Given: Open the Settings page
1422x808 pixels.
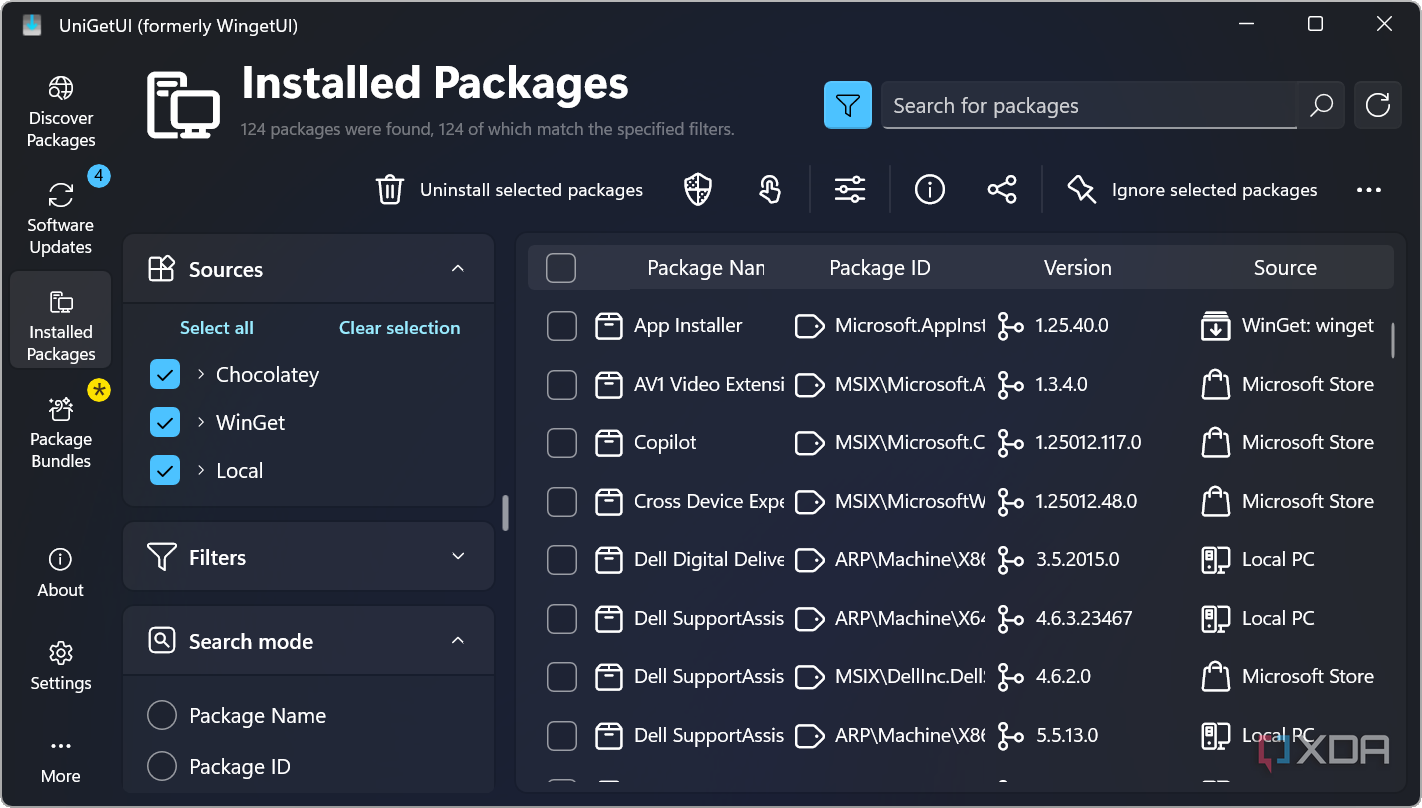Looking at the screenshot, I should [60, 667].
